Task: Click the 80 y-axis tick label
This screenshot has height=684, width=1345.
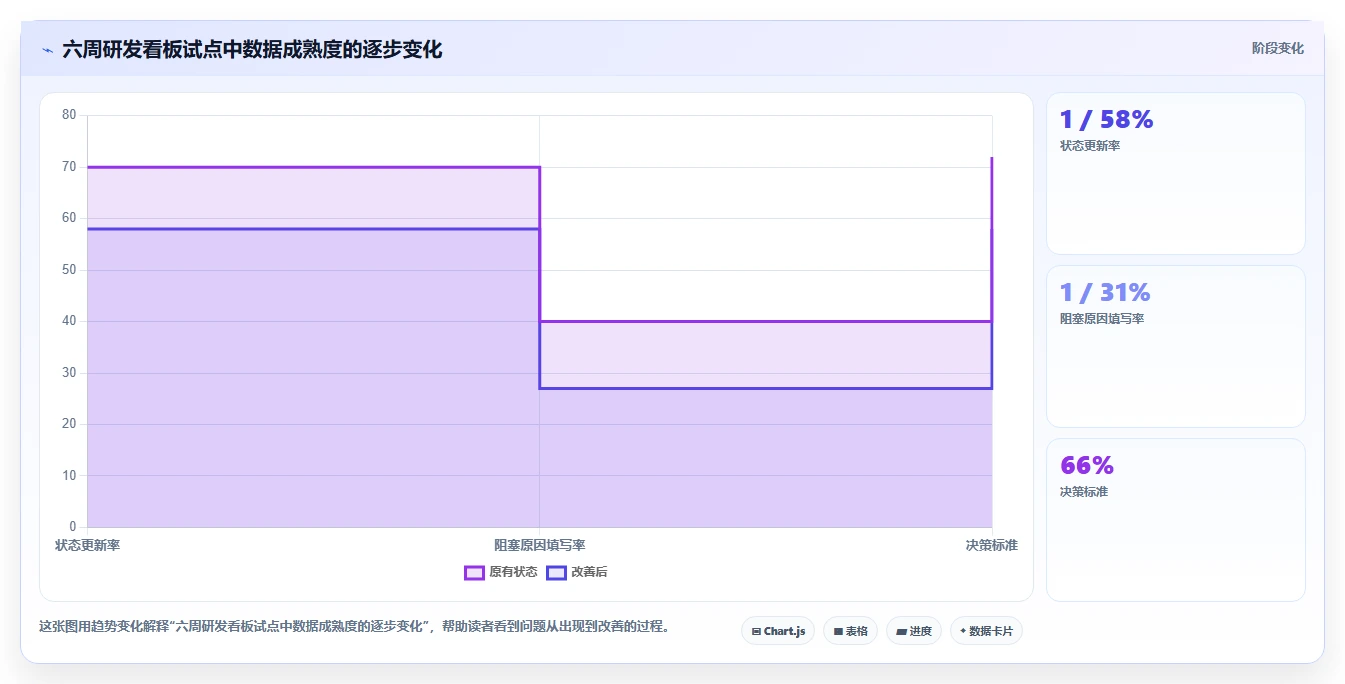Action: click(x=69, y=115)
